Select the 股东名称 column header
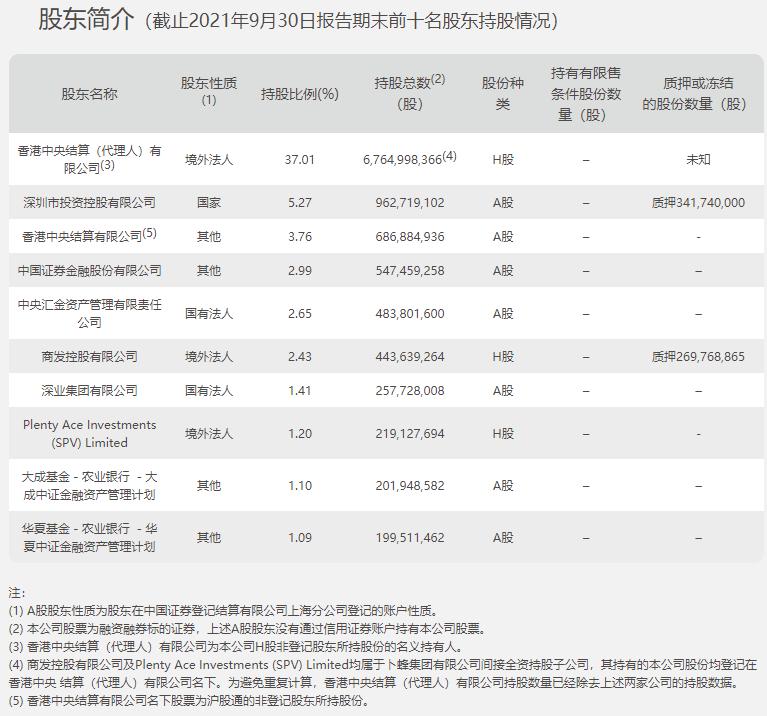 click(x=89, y=94)
